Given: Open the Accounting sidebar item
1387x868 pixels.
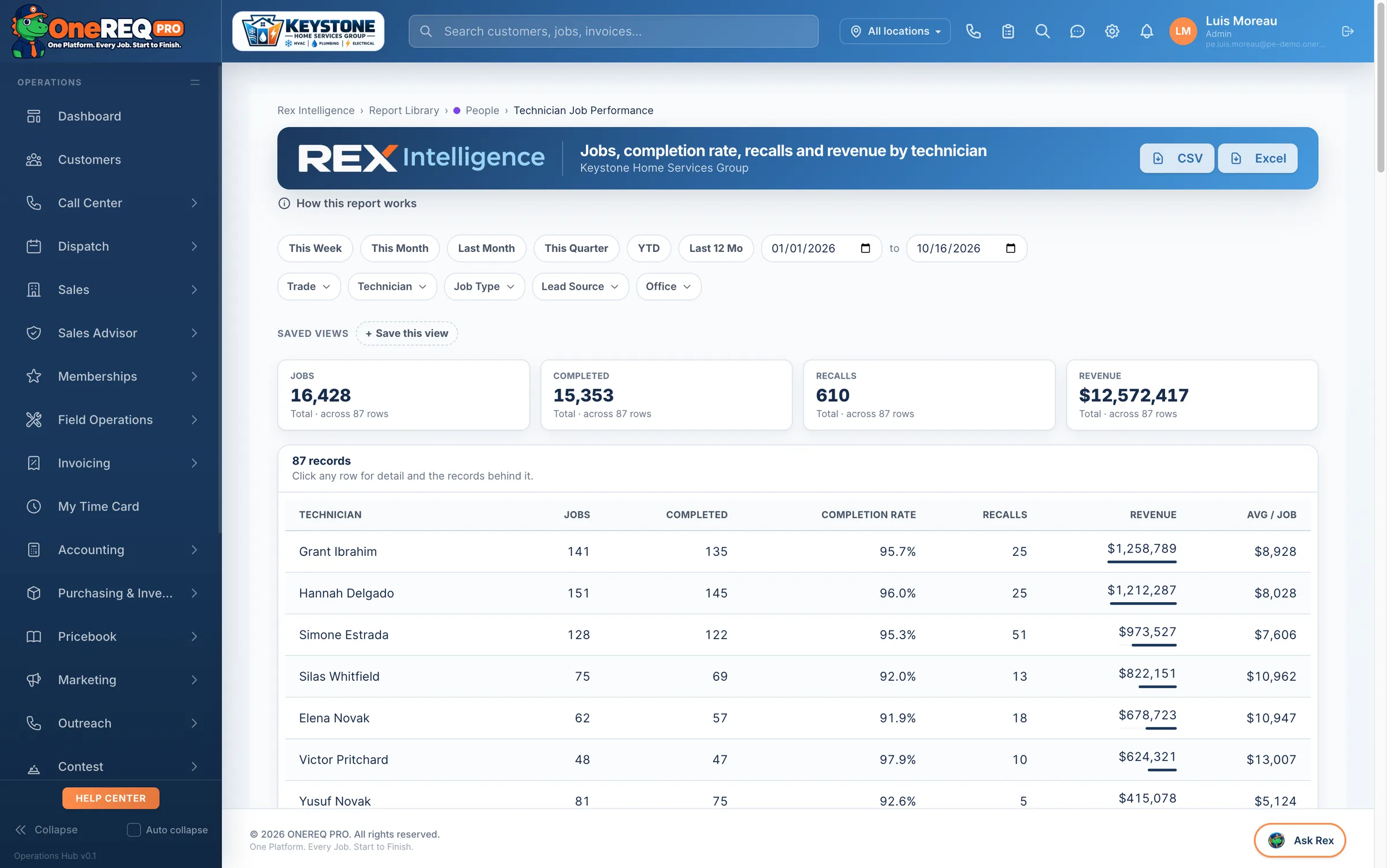Looking at the screenshot, I should (x=110, y=550).
